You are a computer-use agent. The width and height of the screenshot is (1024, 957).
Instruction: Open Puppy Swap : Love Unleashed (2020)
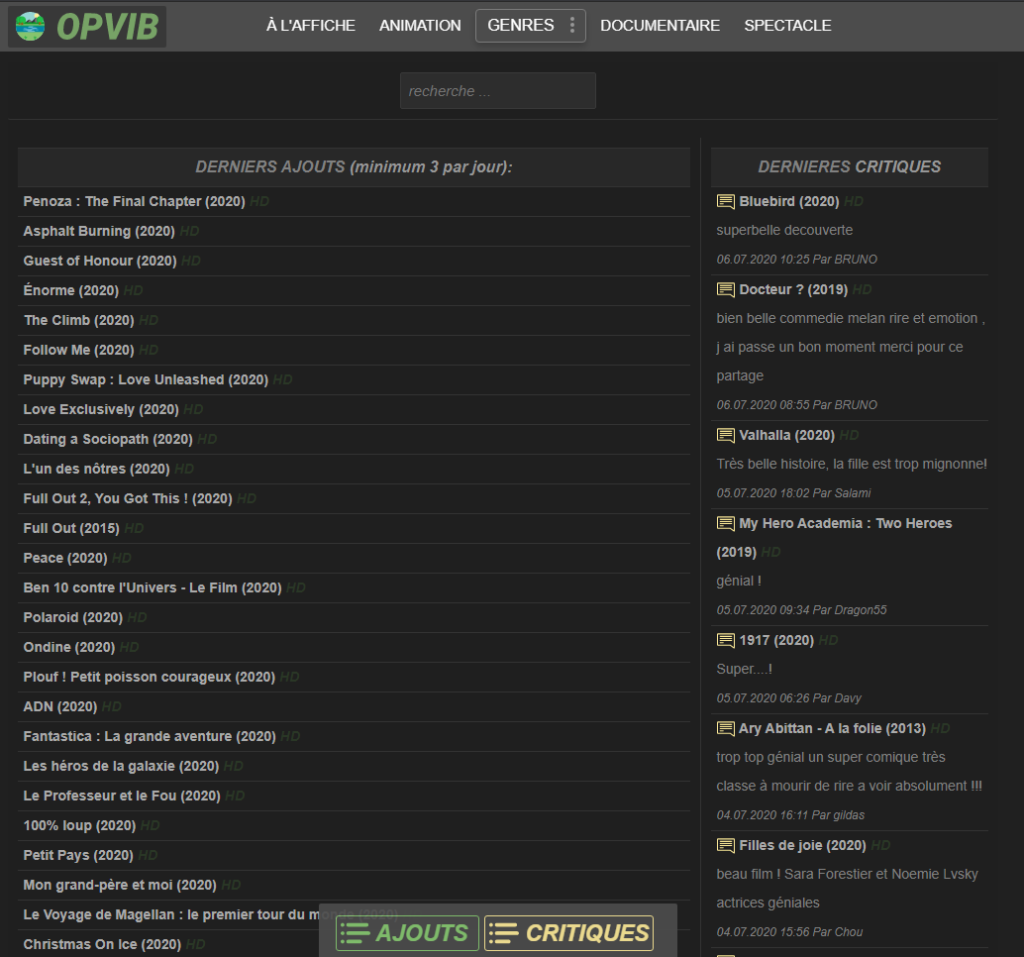click(x=146, y=380)
